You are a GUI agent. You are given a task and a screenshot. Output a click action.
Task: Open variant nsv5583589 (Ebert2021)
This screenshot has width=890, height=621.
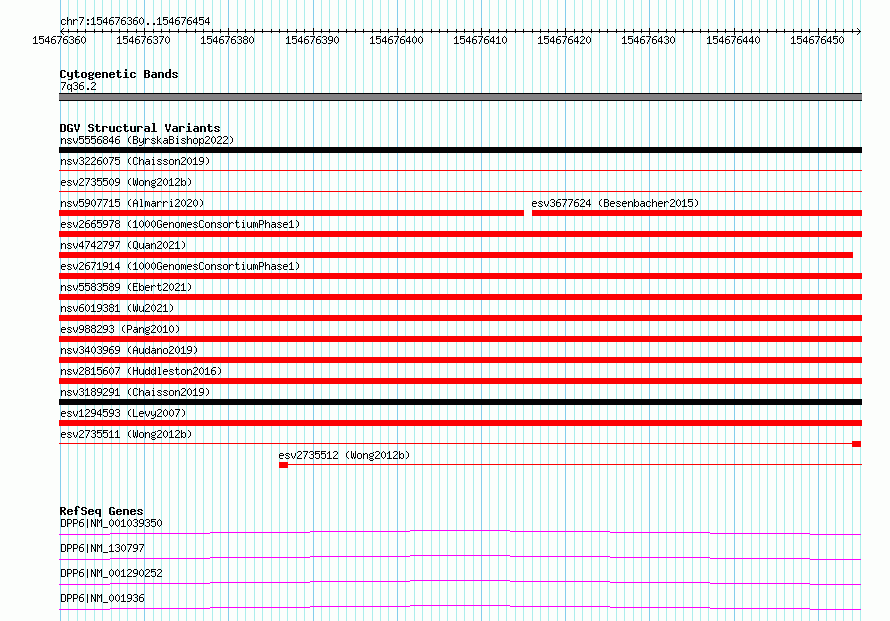click(126, 287)
